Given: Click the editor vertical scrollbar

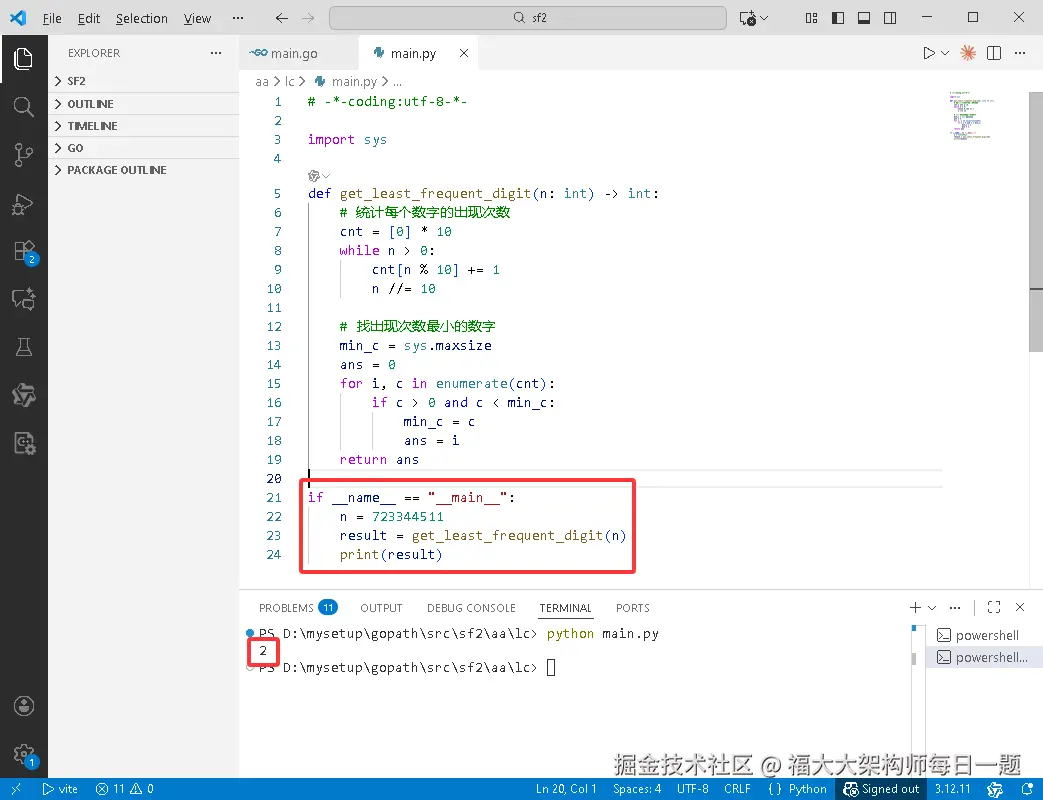Looking at the screenshot, I should click(x=1036, y=223).
